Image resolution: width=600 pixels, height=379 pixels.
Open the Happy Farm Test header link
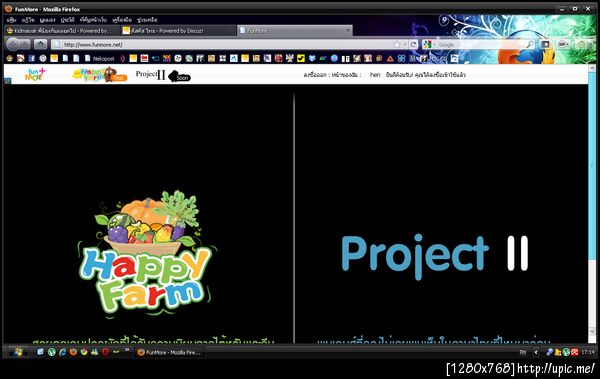click(x=99, y=75)
